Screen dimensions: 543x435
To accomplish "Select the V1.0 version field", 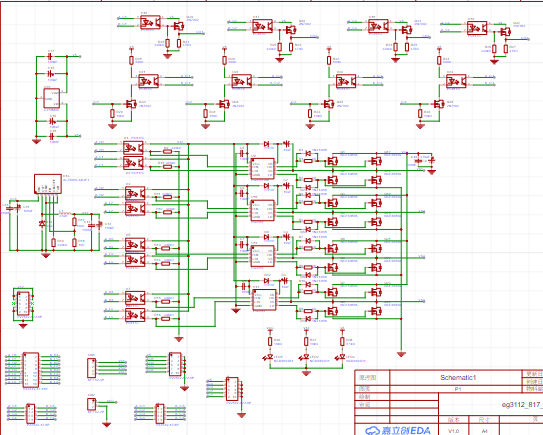I will (453, 431).
